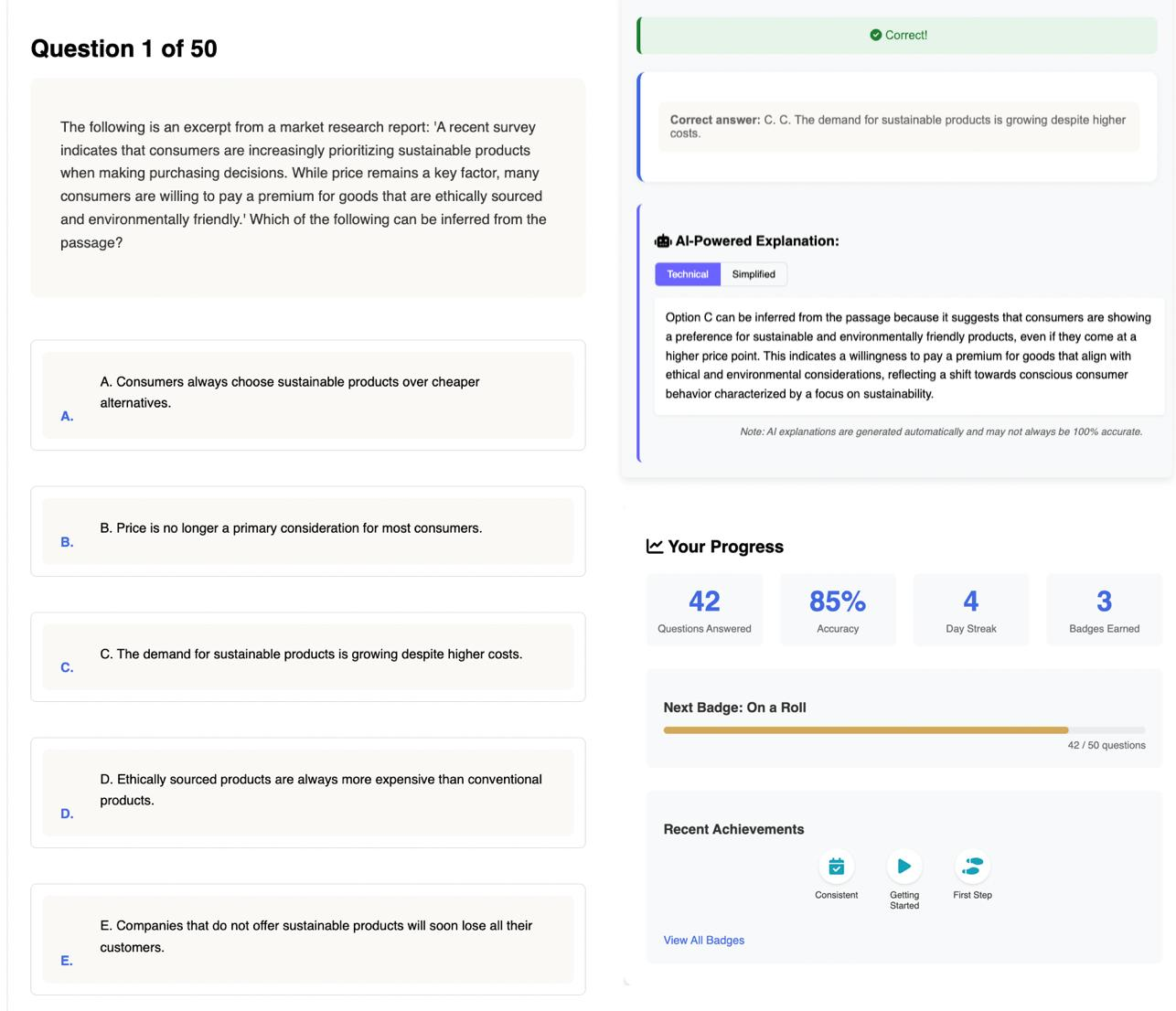This screenshot has width=1176, height=1011.
Task: Click the On a Roll badge progress bar
Action: (x=904, y=730)
